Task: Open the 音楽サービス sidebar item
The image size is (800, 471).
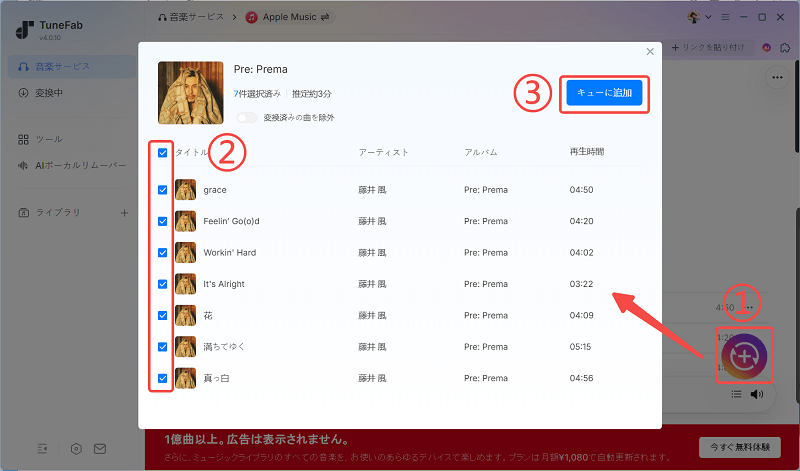Action: (x=72, y=67)
